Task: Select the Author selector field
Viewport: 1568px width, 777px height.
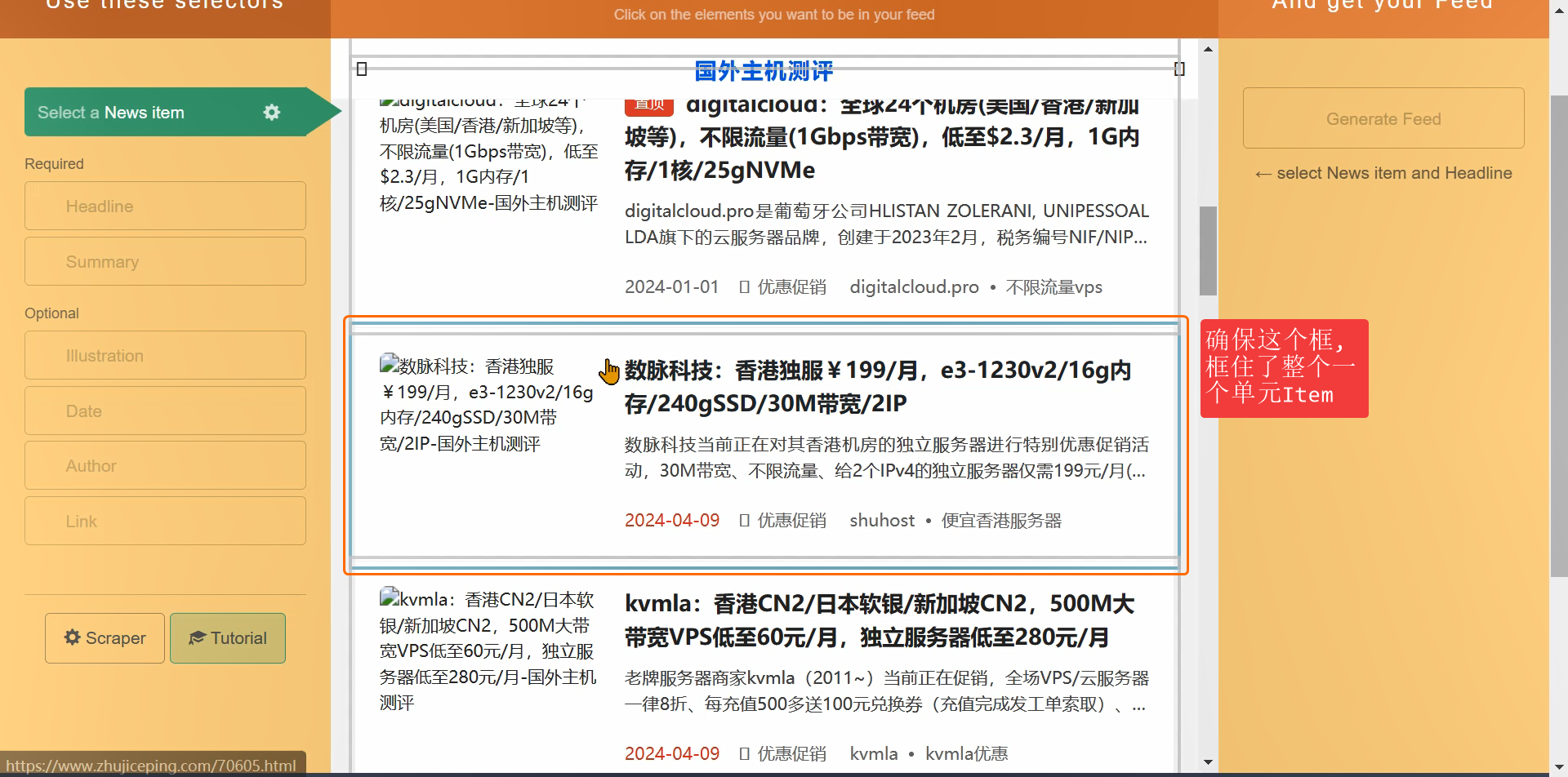Action: 165,466
